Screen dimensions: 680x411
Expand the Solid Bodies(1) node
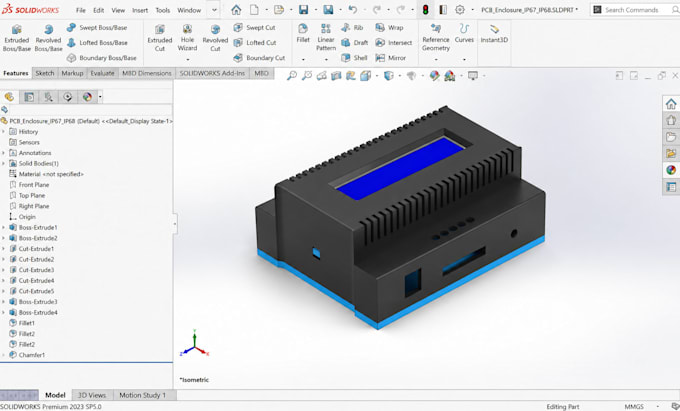click(3, 163)
